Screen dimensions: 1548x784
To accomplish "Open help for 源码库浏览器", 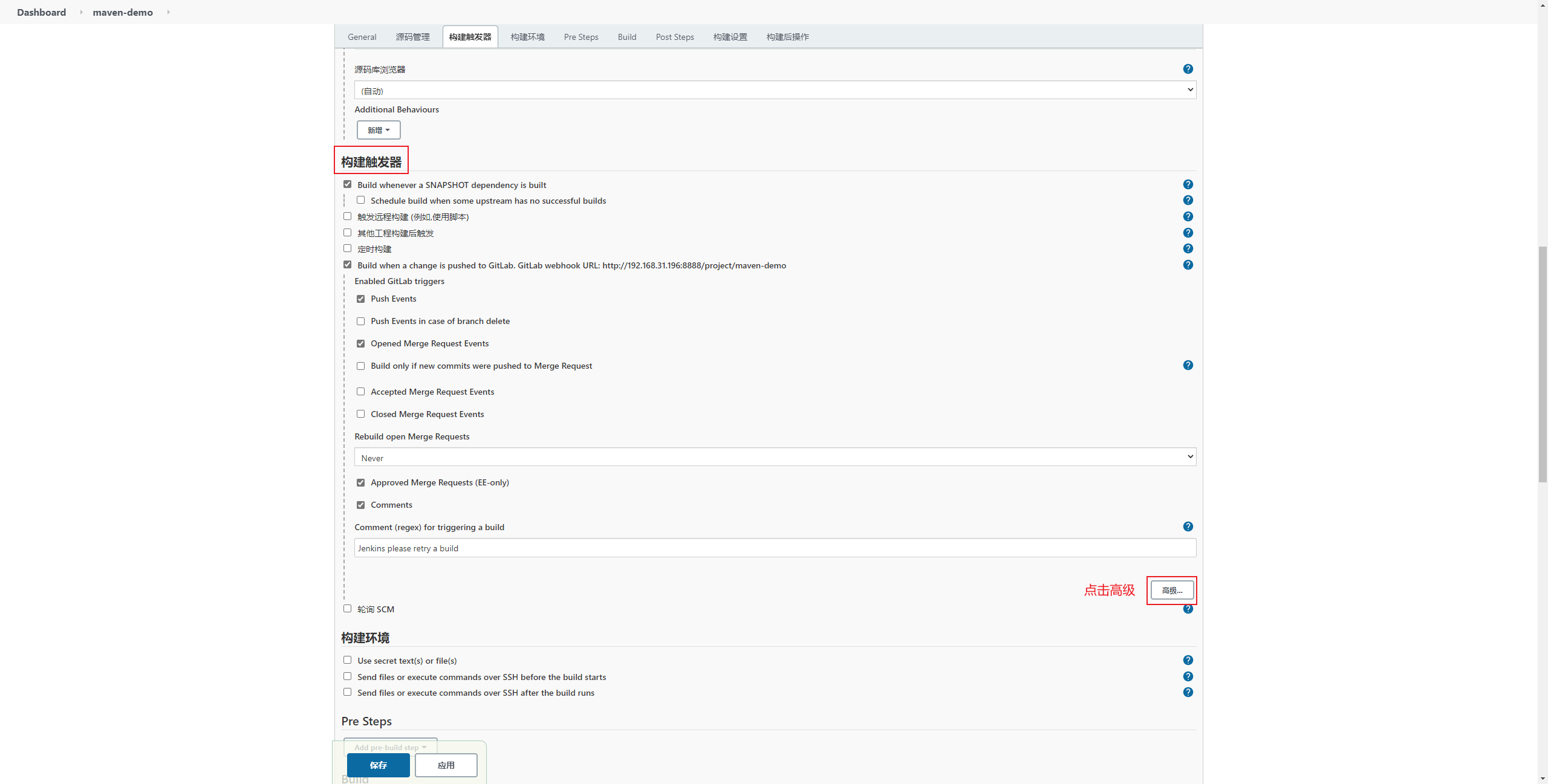I will (1188, 69).
